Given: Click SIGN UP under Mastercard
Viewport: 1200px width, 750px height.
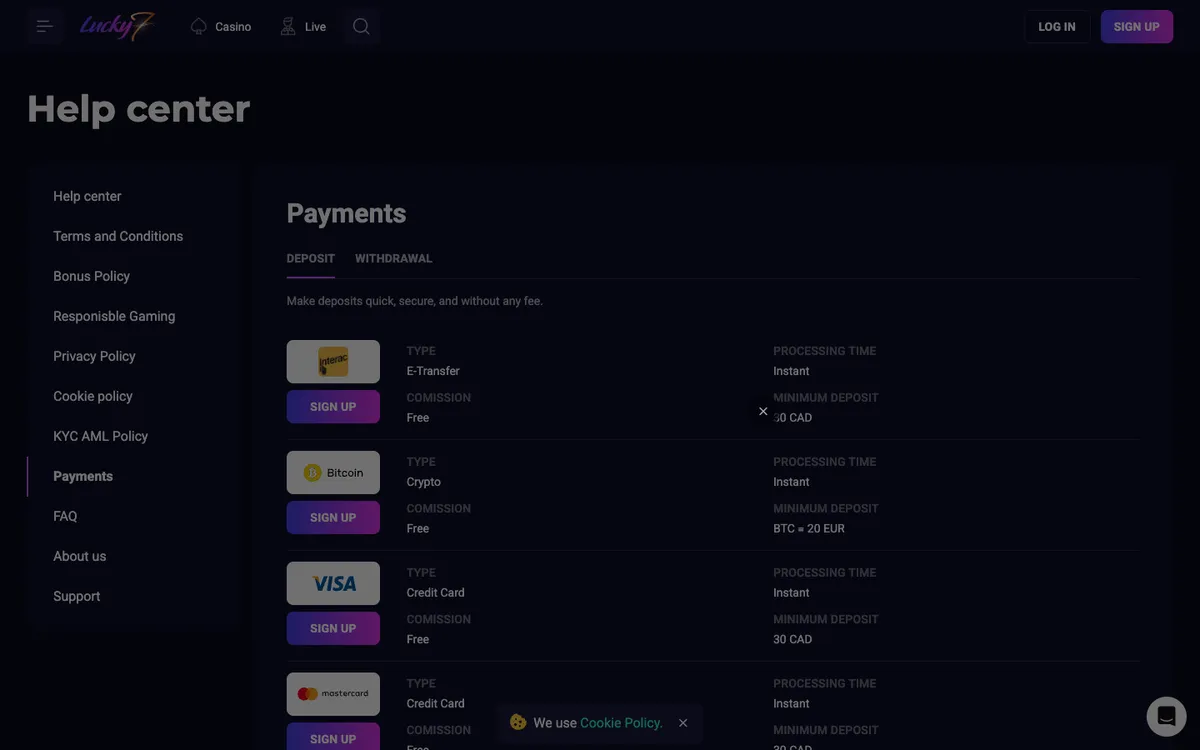Looking at the screenshot, I should tap(333, 738).
